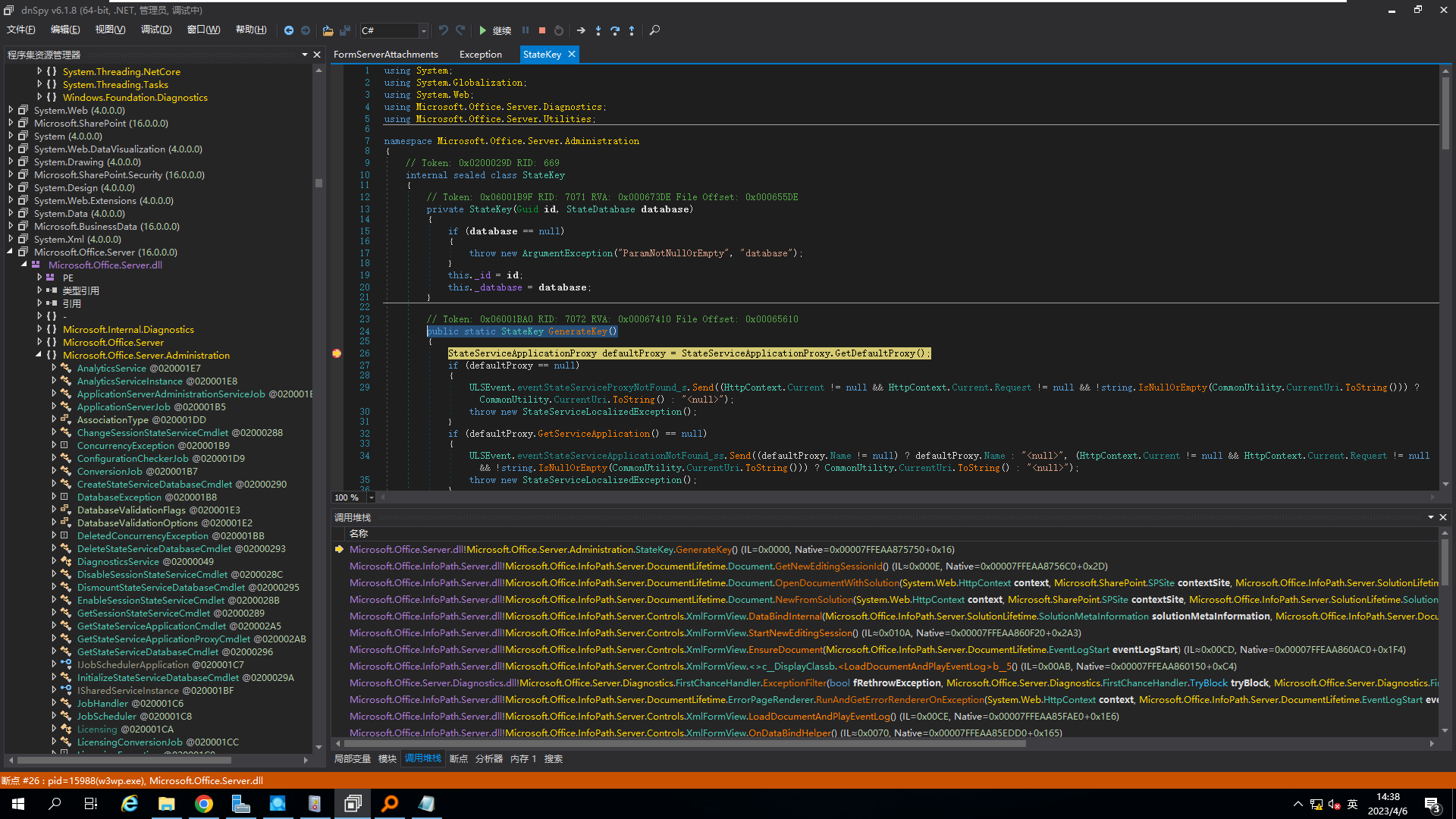Click the code editor vertical scrollbar
1456x819 pixels.
tap(1445, 114)
